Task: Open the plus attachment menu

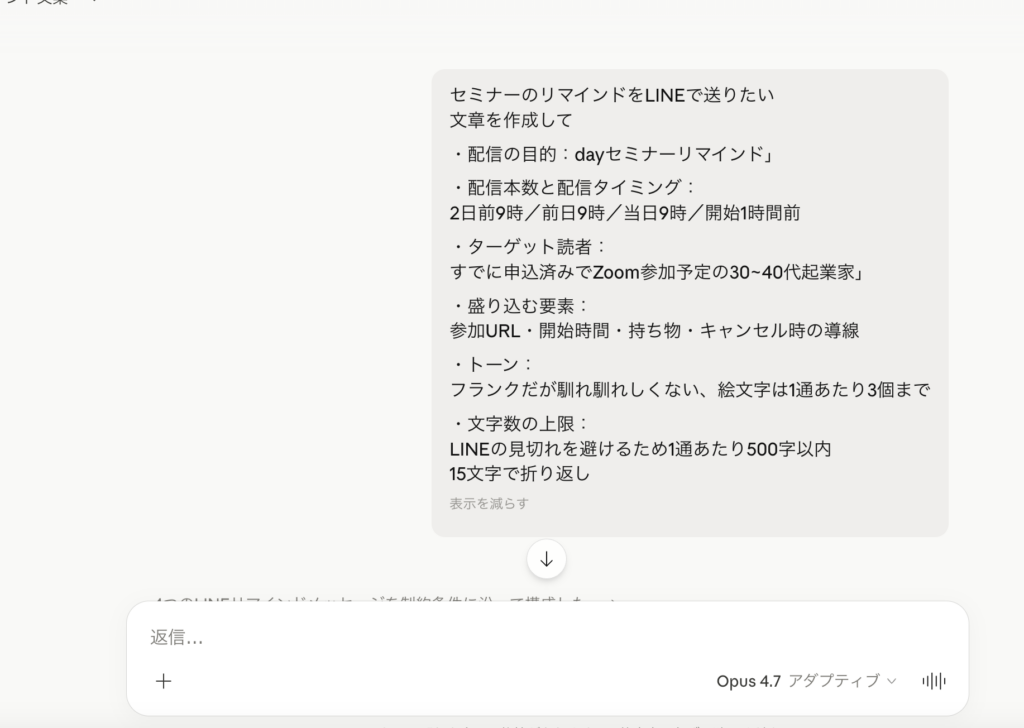Action: pos(164,681)
